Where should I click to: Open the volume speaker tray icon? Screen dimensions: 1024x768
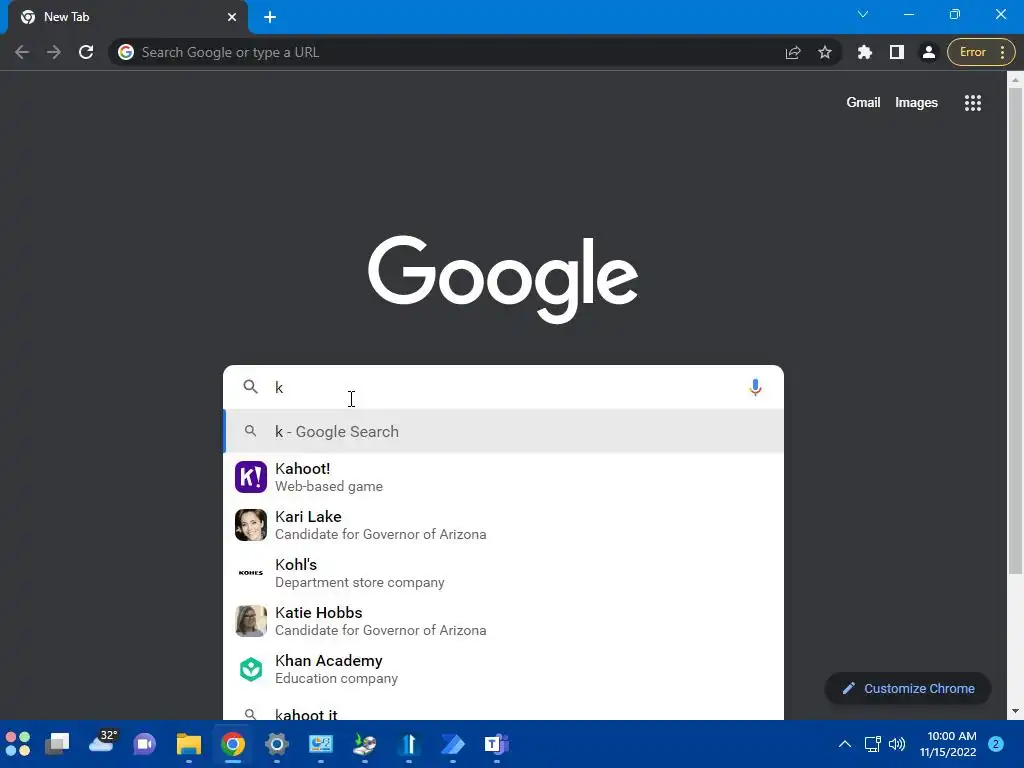[x=897, y=744]
